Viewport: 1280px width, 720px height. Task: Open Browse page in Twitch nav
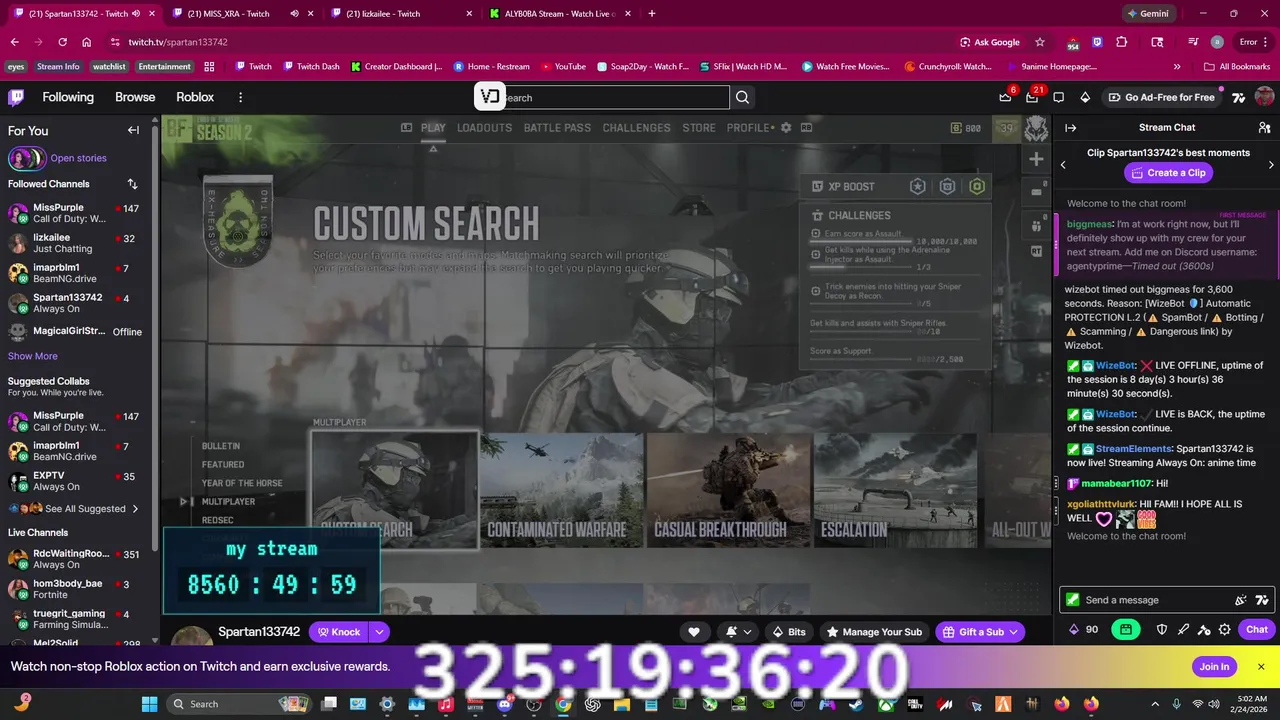135,97
